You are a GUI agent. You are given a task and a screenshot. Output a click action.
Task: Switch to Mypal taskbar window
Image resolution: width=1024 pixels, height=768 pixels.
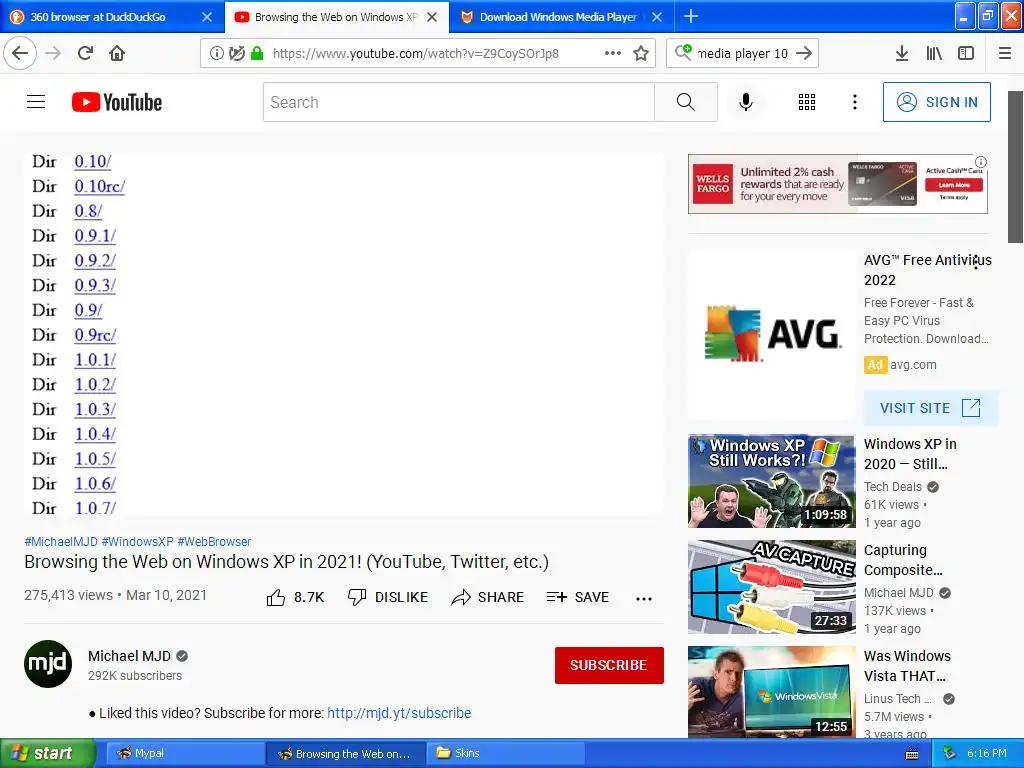pyautogui.click(x=183, y=754)
